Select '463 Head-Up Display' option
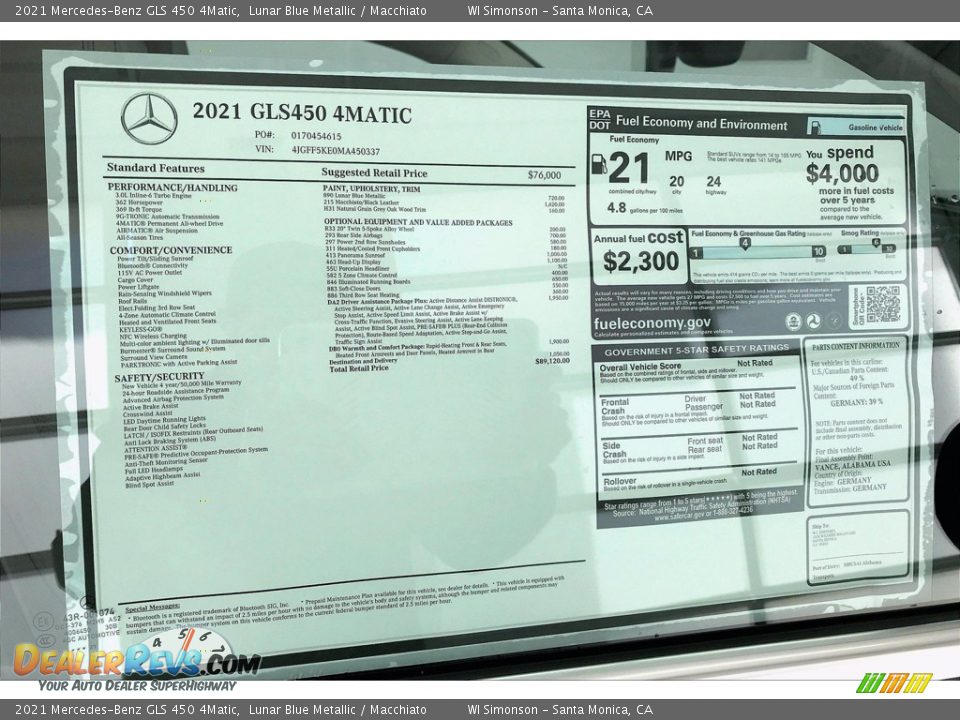Screen dimensions: 960x720 tap(353, 262)
